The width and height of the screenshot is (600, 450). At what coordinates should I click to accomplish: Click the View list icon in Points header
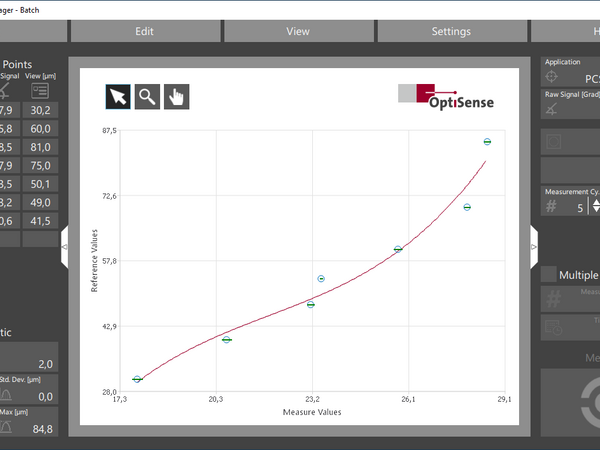[41, 90]
